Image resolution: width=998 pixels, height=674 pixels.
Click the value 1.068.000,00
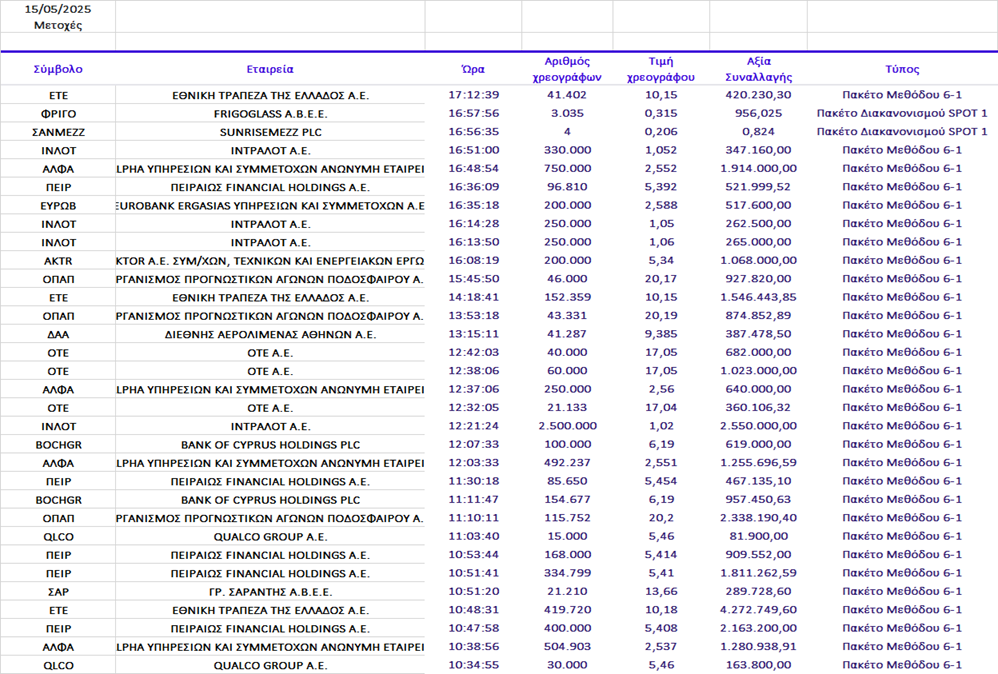pos(759,261)
